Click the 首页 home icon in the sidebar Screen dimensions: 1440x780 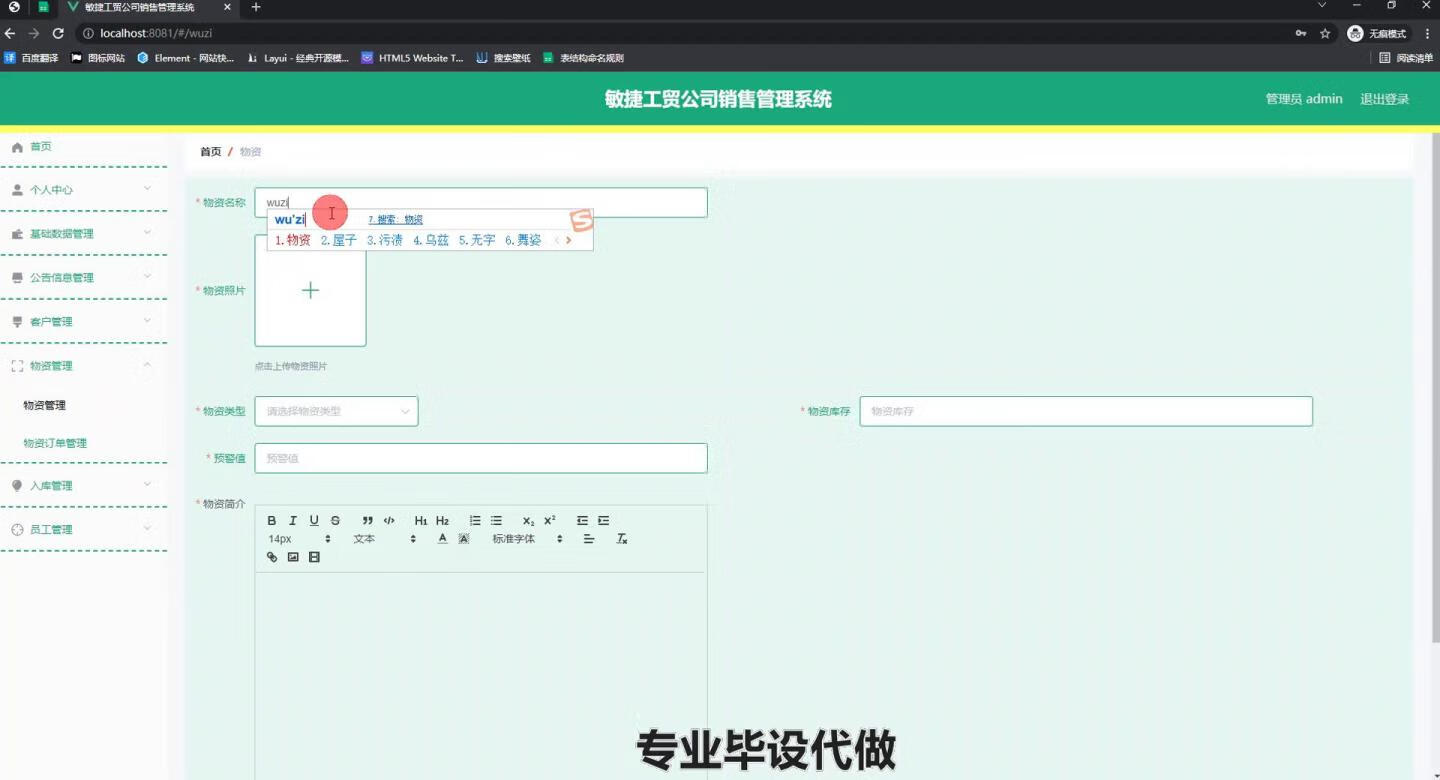17,146
